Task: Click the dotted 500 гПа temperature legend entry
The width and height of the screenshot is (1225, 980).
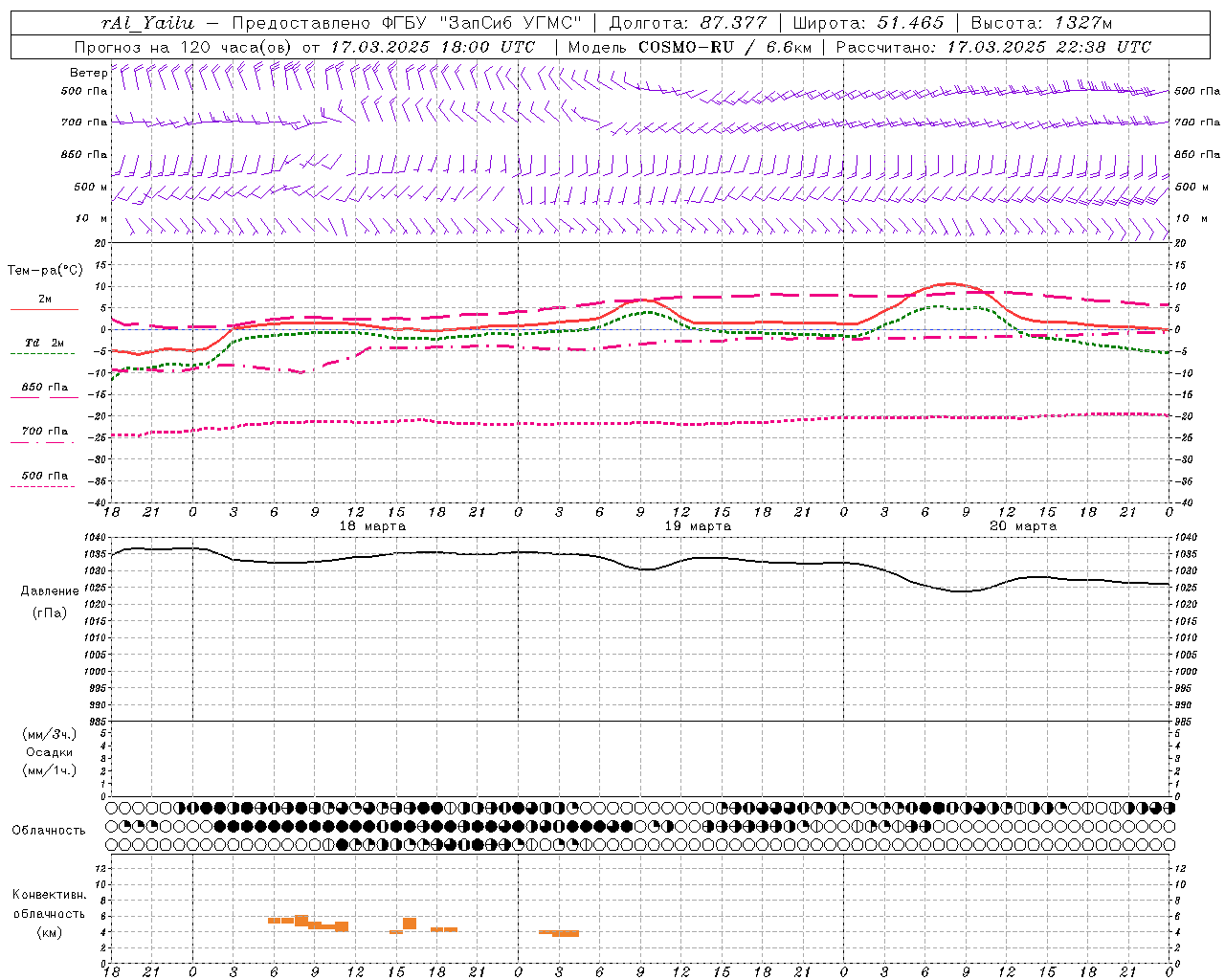Action: (45, 476)
